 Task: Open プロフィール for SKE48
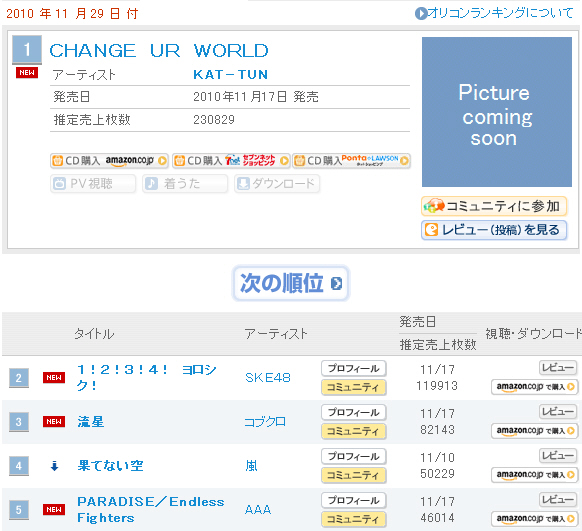[x=354, y=368]
